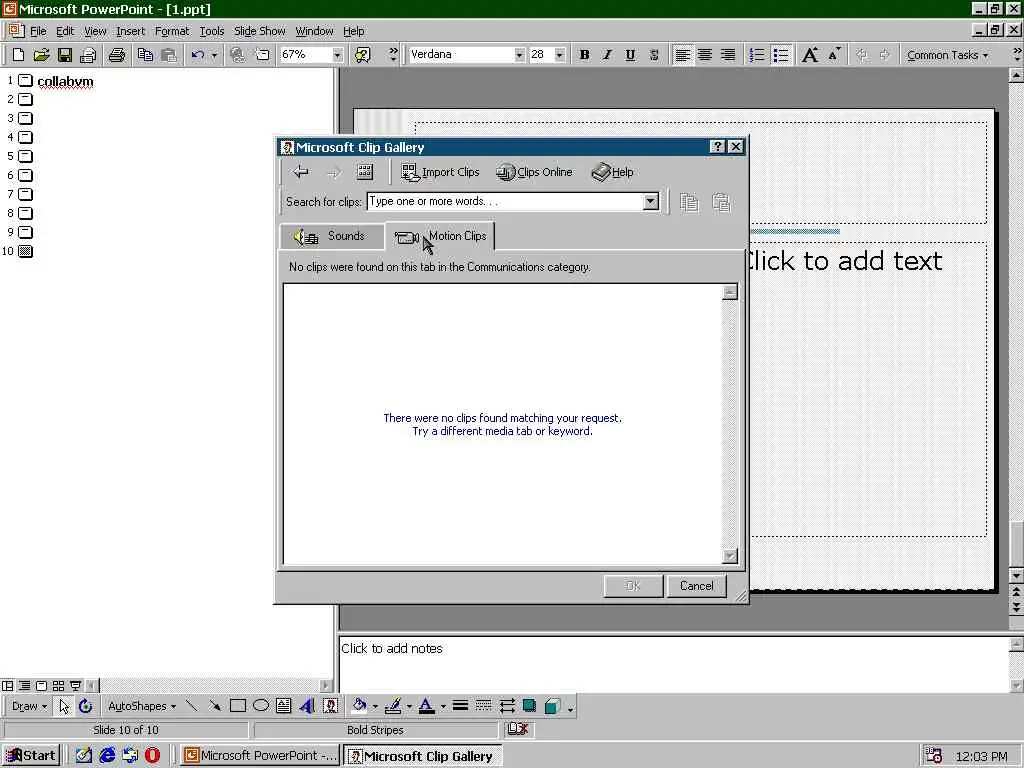The width and height of the screenshot is (1024, 768).
Task: Toggle Text Shadow formatting
Action: (654, 55)
